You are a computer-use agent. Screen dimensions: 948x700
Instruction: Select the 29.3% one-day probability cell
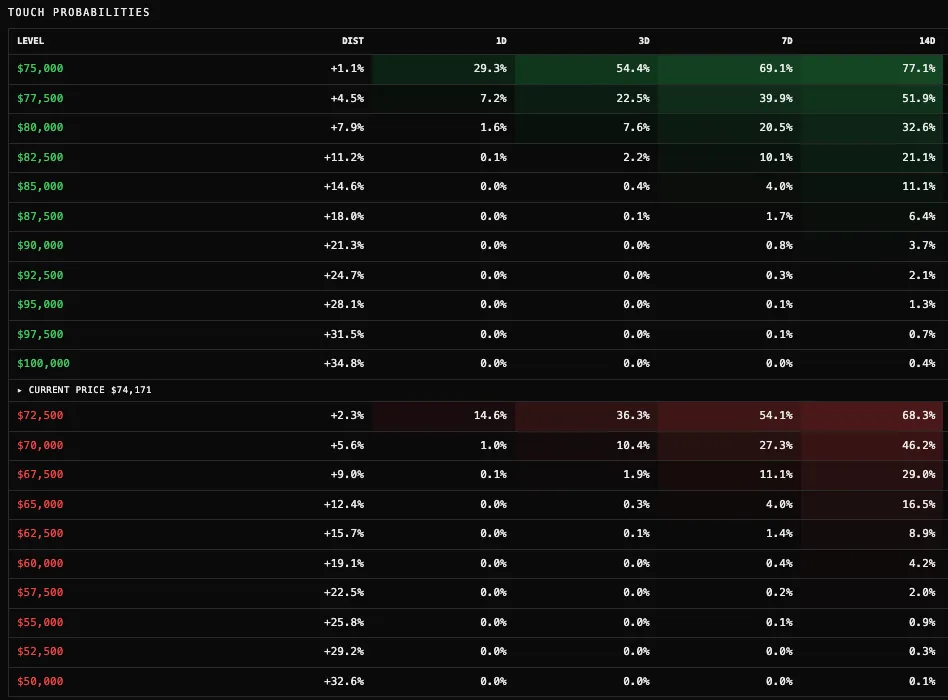point(490,69)
